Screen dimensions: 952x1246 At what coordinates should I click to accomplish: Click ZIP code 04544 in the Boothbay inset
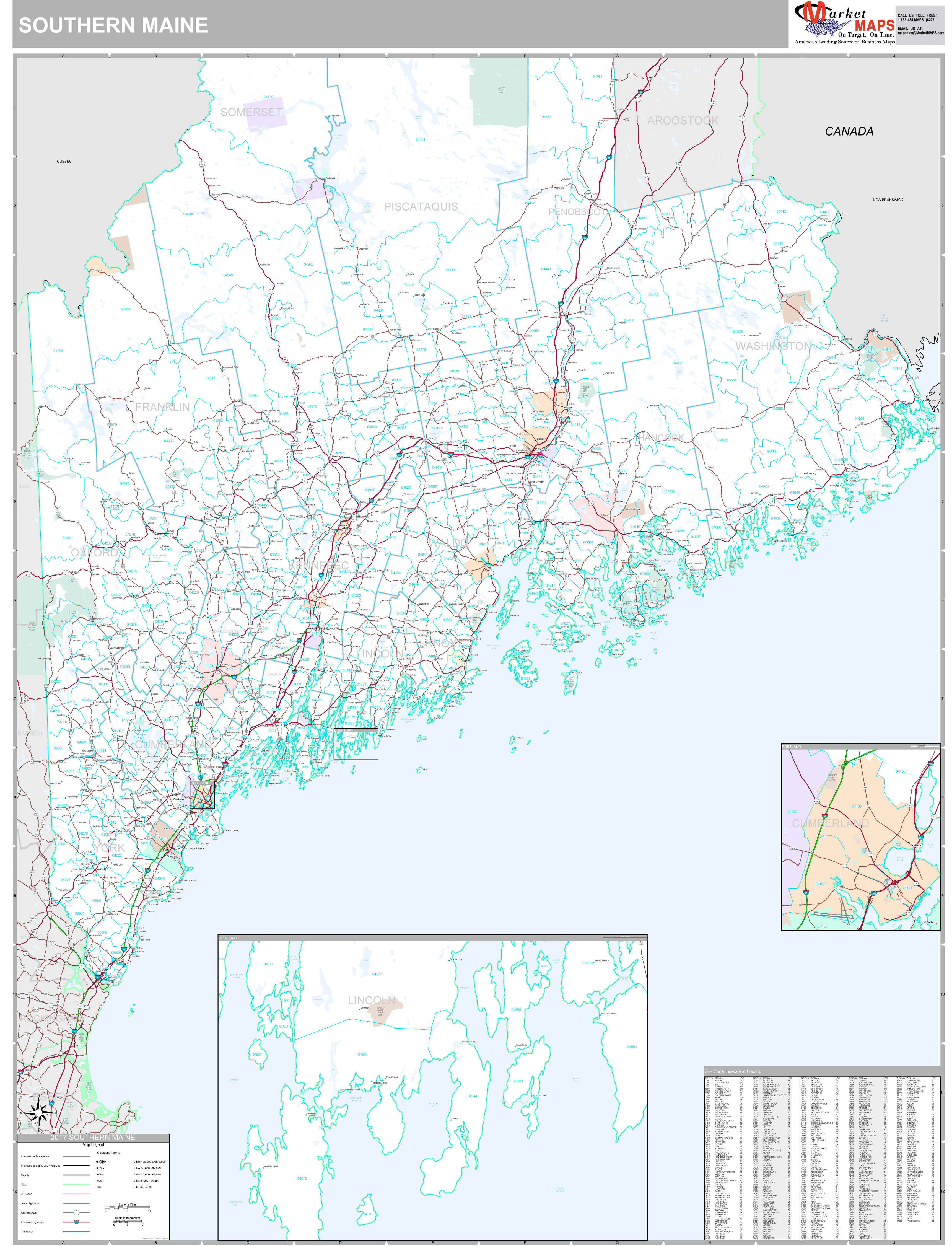pos(472,1096)
